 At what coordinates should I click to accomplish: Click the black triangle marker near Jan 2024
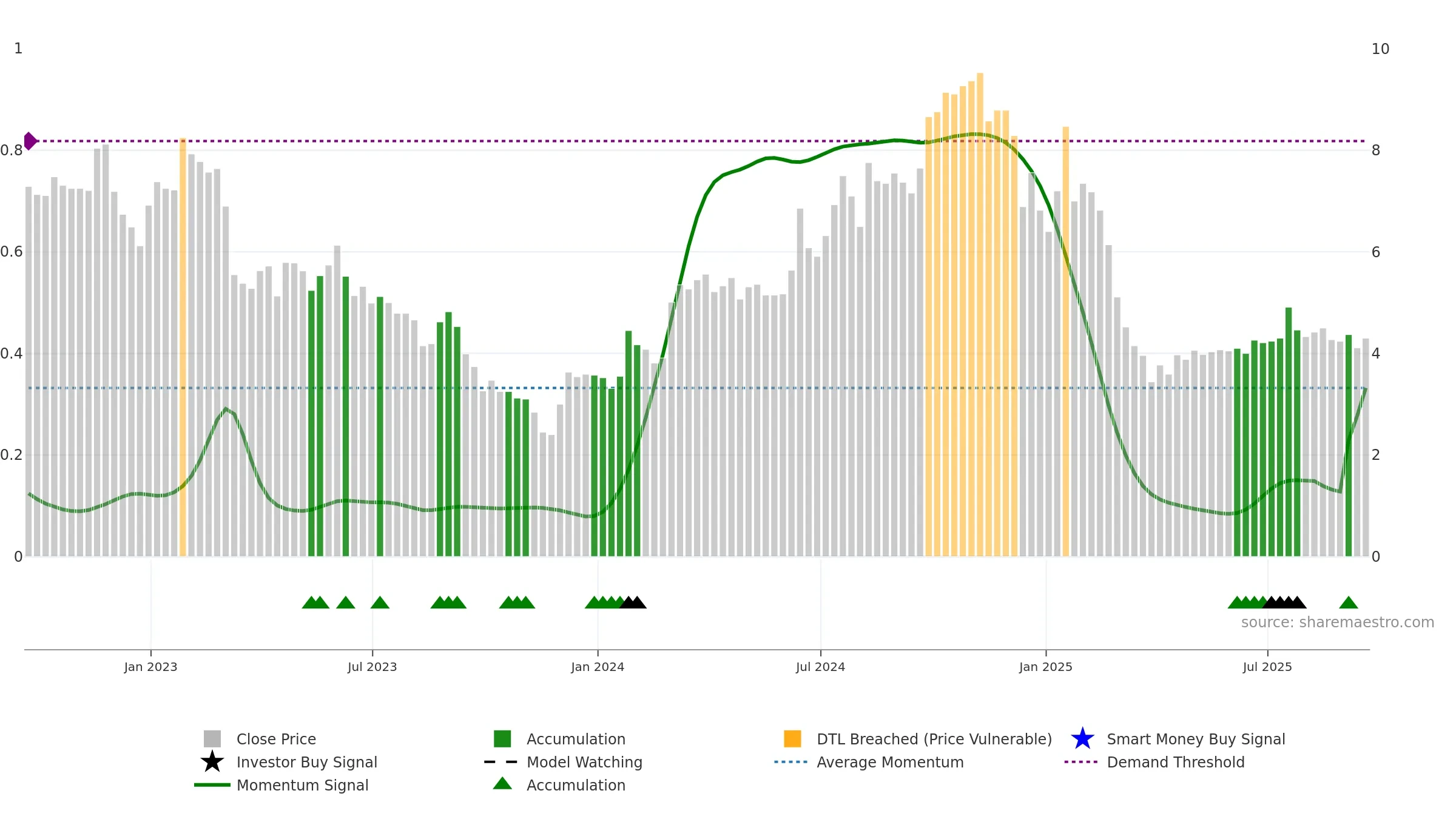pyautogui.click(x=633, y=602)
